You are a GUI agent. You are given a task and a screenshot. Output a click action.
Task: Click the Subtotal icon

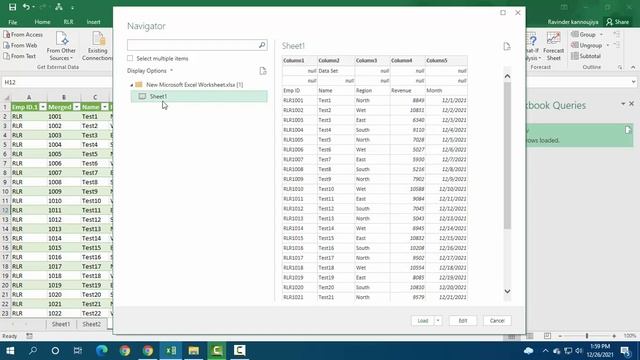(x=575, y=56)
